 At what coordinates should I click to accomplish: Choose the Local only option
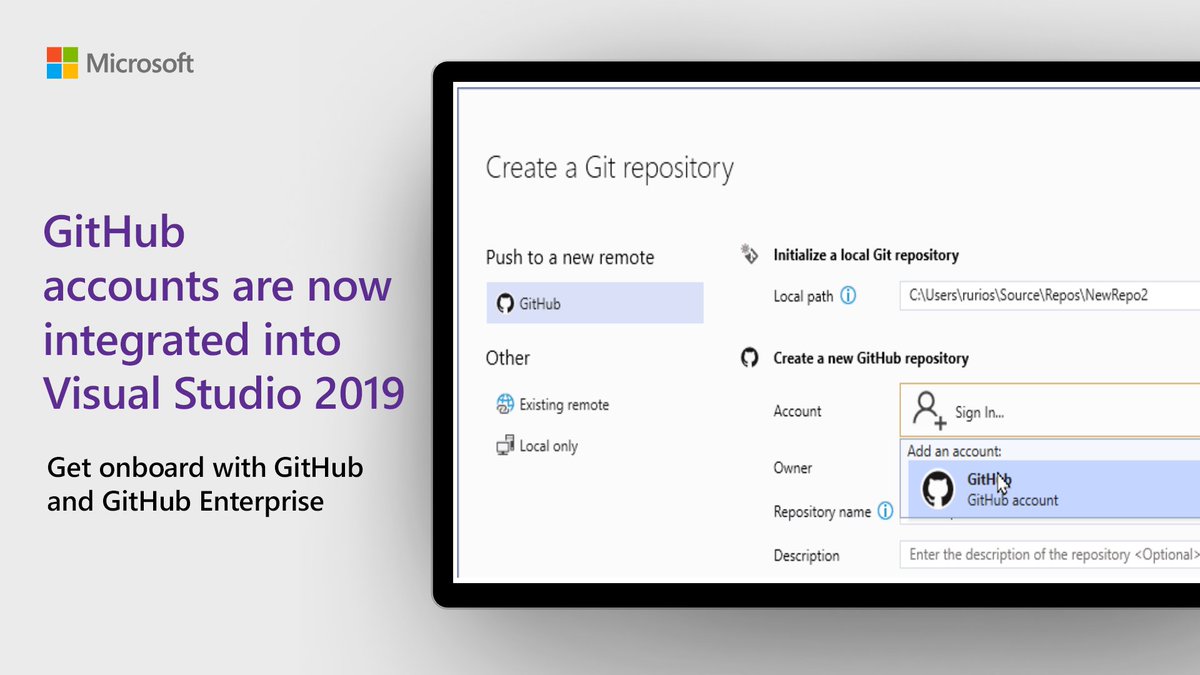tap(537, 446)
